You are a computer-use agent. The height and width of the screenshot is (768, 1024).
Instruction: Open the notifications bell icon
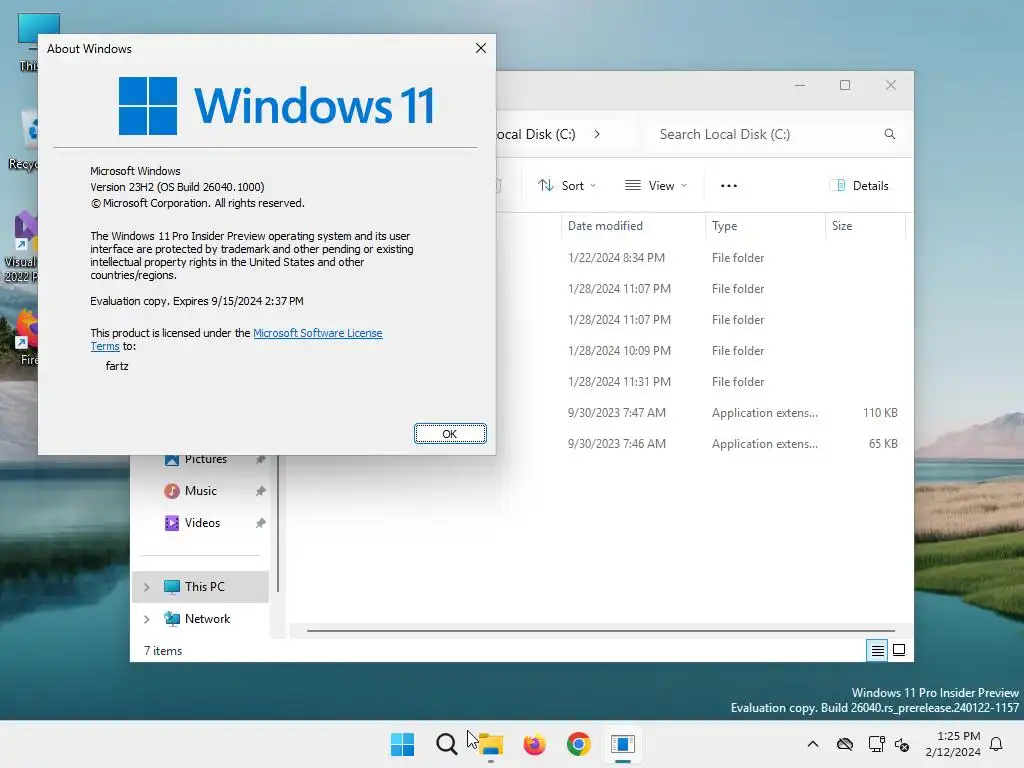coord(997,744)
